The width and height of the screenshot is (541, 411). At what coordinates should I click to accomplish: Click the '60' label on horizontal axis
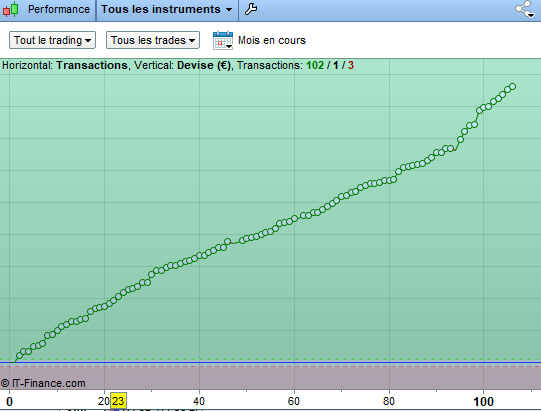click(x=294, y=401)
